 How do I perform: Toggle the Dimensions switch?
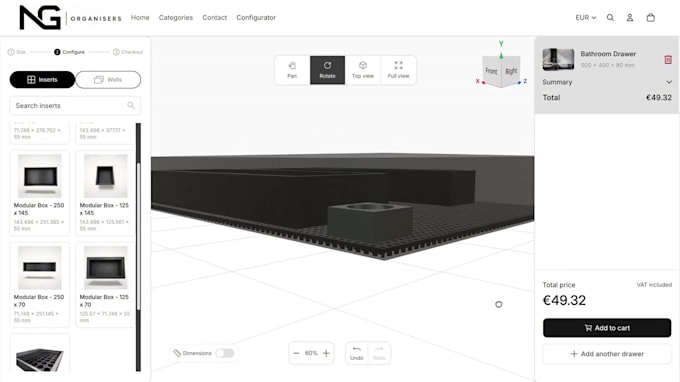click(225, 353)
